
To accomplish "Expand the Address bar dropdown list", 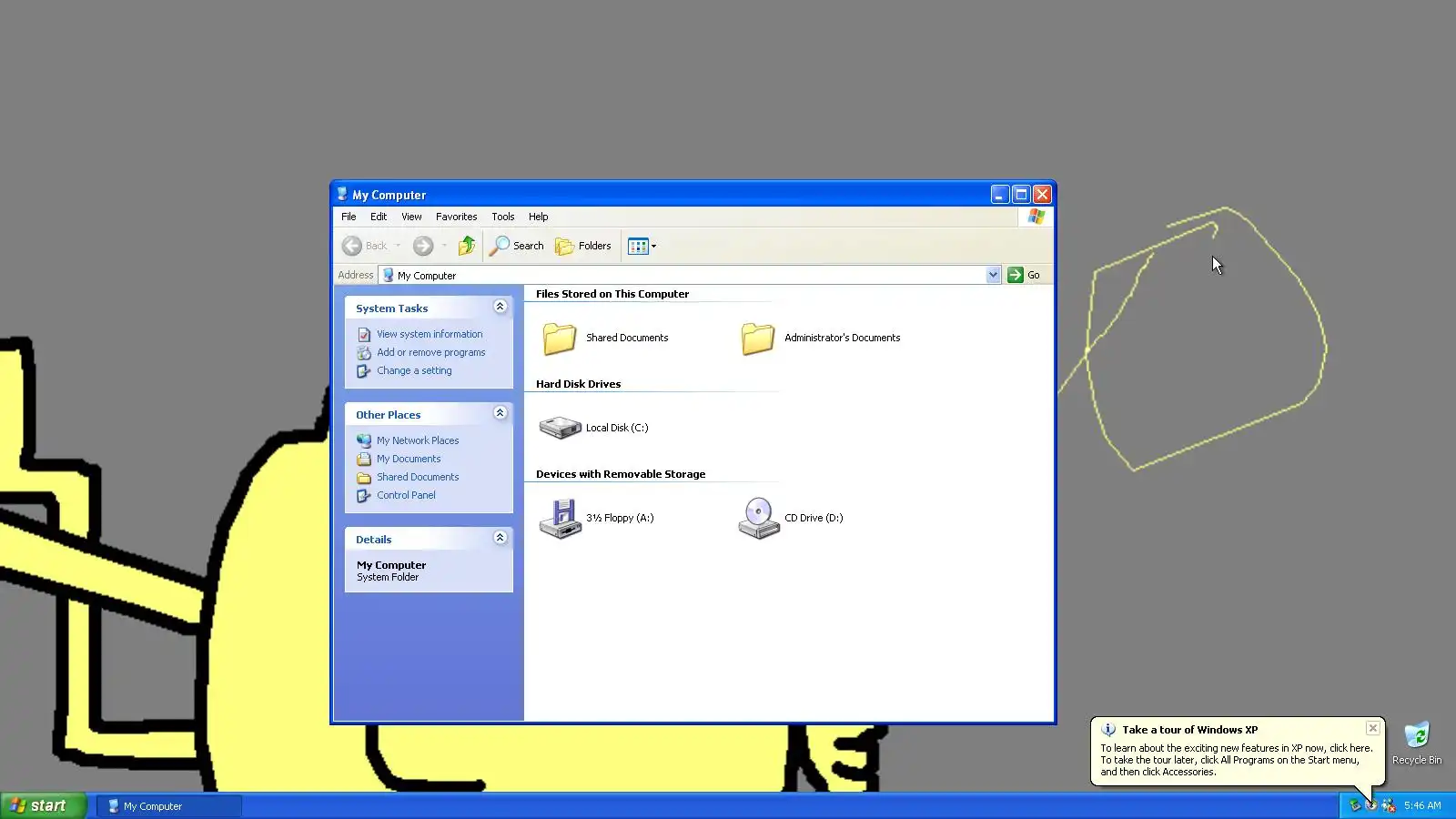I will point(993,275).
